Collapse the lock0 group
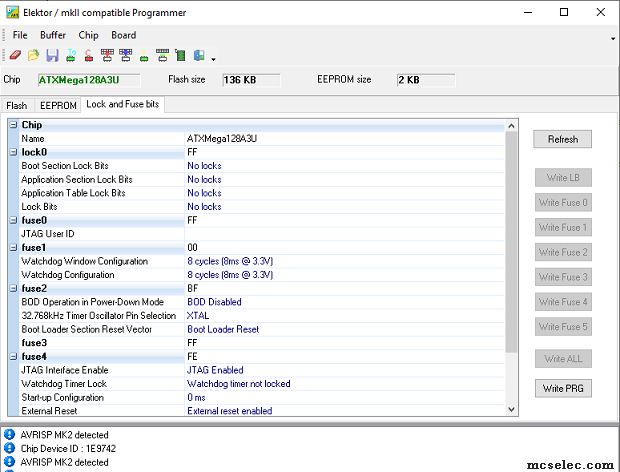This screenshot has width=620, height=472. (x=13, y=152)
